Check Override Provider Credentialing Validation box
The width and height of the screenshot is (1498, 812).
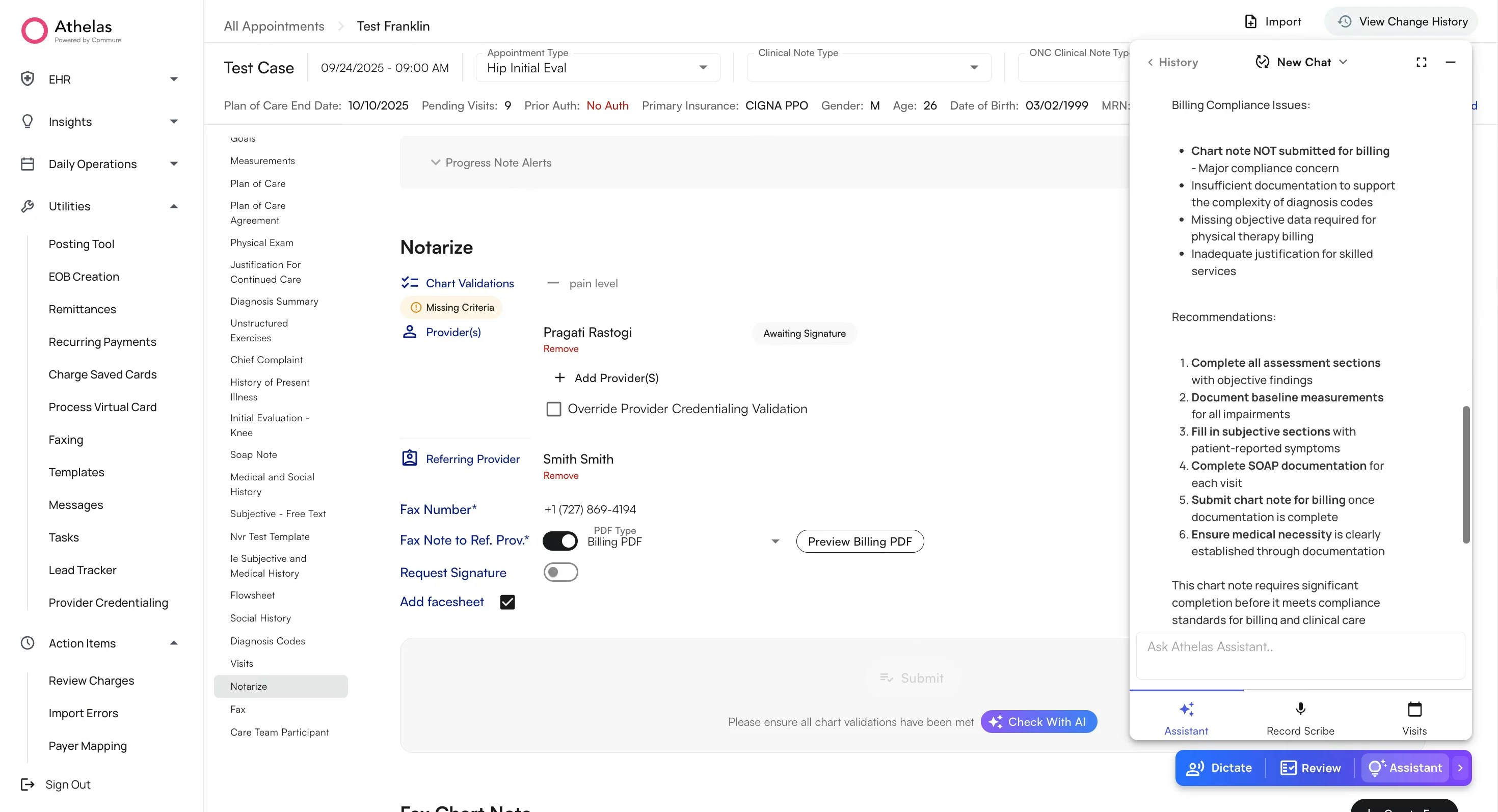pyautogui.click(x=554, y=409)
